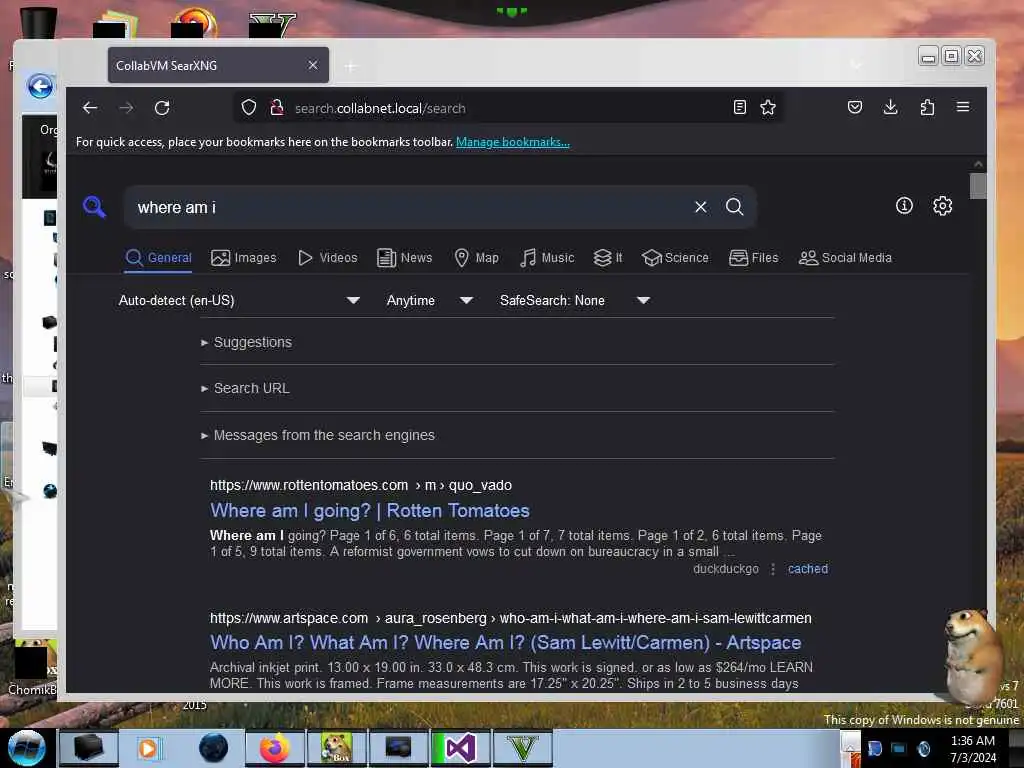Submit search with magnifier button
Viewport: 1024px width, 768px height.
[x=735, y=207]
